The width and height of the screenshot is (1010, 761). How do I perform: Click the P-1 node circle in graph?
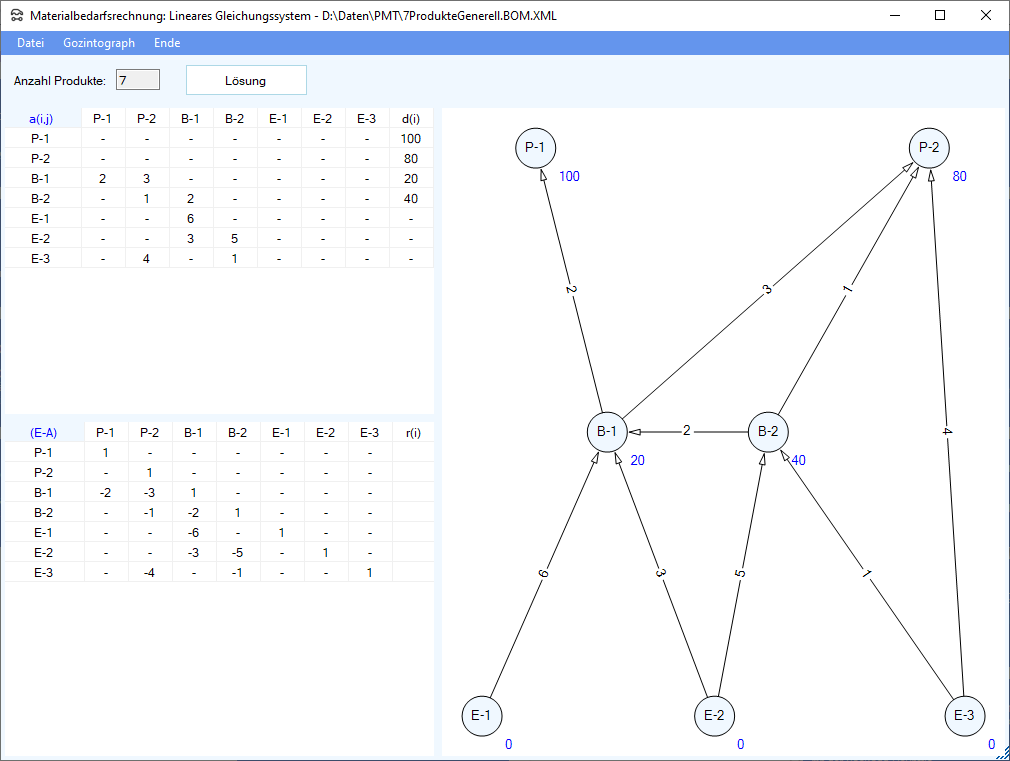[535, 148]
